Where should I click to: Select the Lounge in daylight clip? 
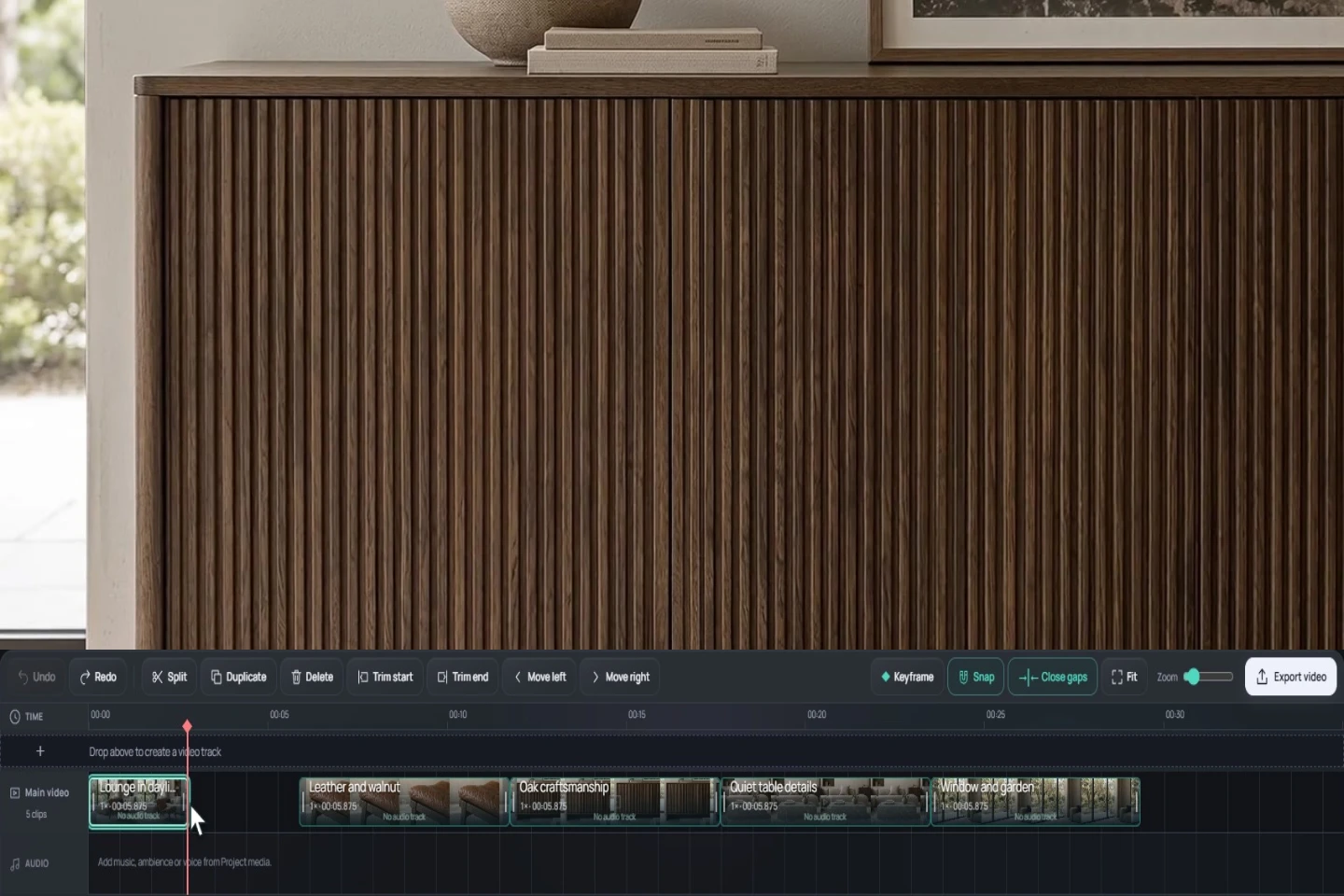tap(138, 802)
